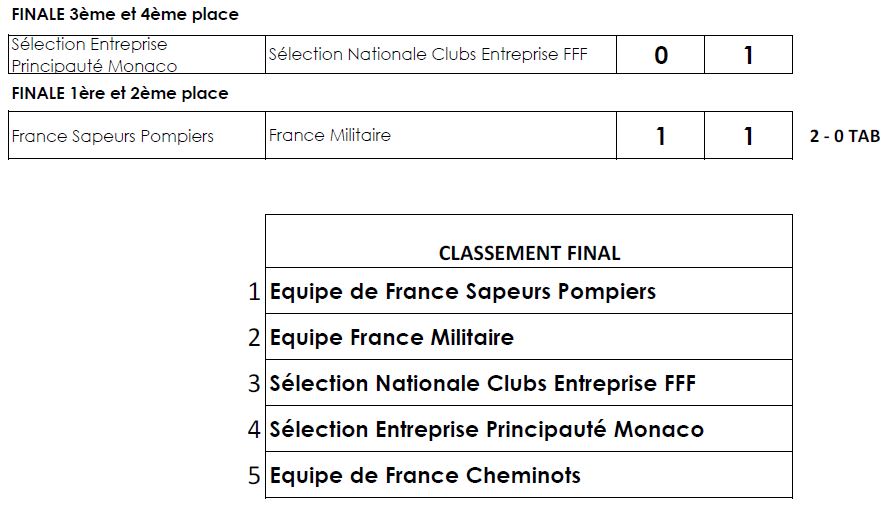Click the "FINALE 1ère et 2ème place" heading
889x507 pixels.
(x=119, y=93)
